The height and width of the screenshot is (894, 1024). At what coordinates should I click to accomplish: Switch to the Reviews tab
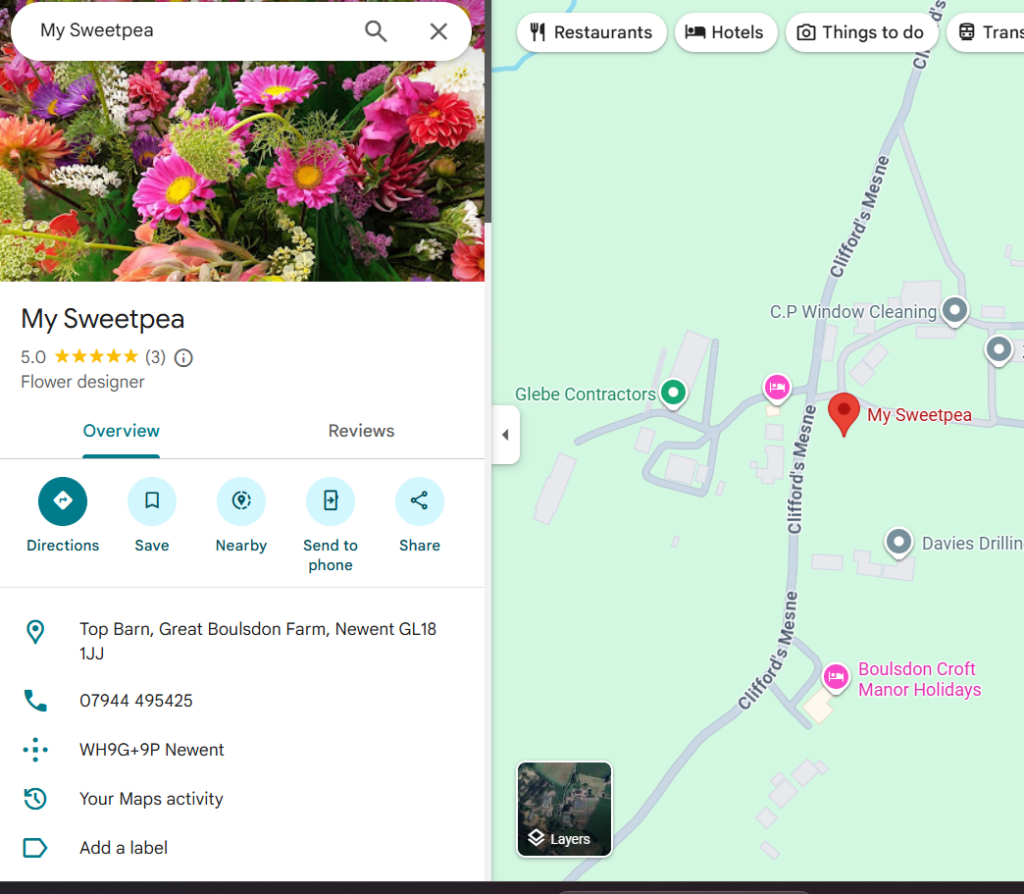(x=361, y=431)
